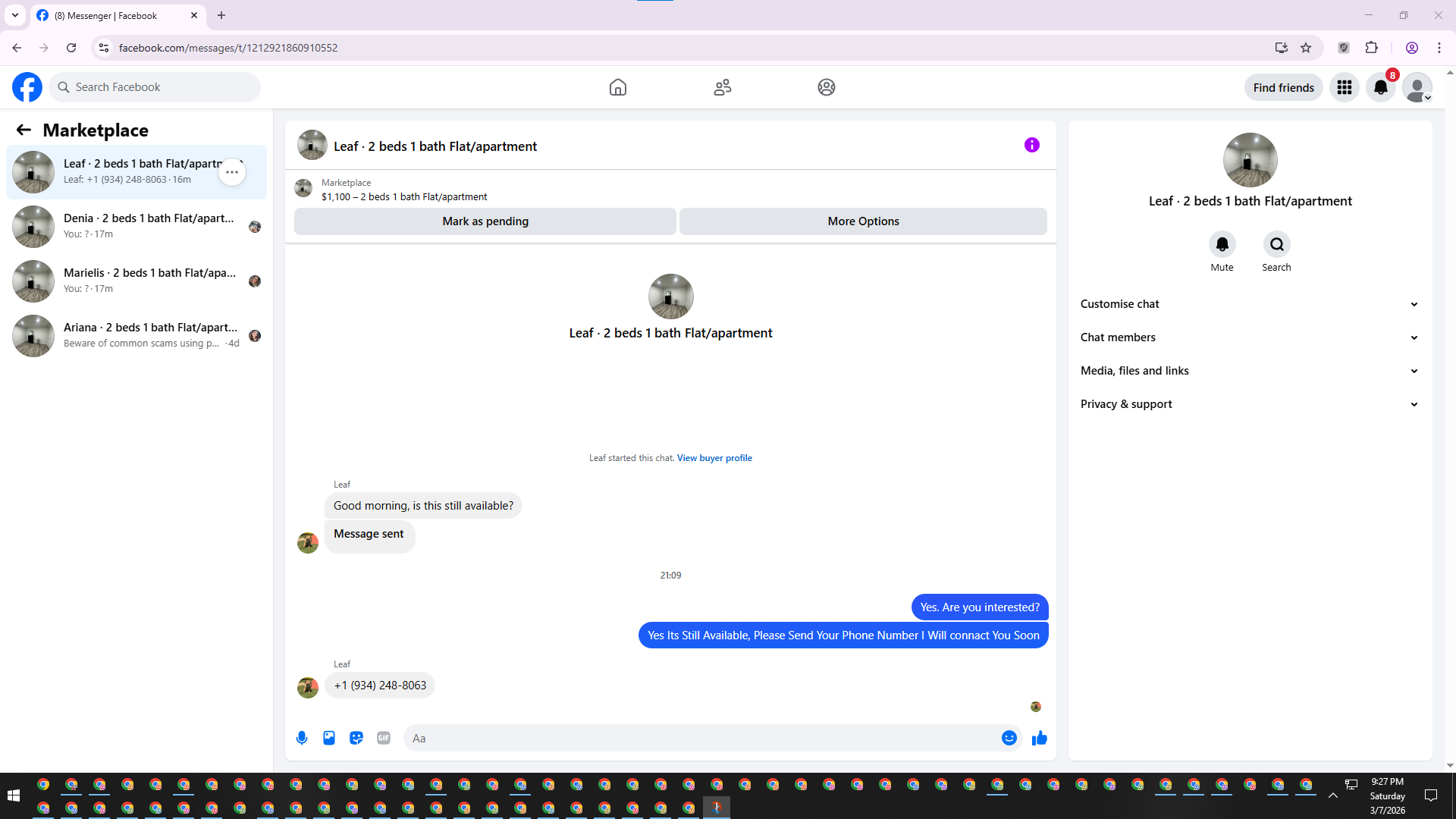The height and width of the screenshot is (819, 1456).
Task: Send a thumbs-up like
Action: coord(1040,738)
